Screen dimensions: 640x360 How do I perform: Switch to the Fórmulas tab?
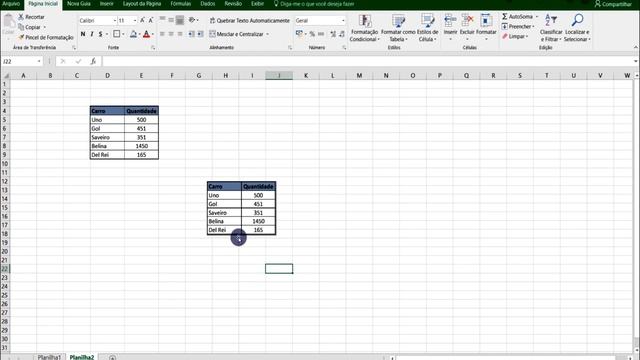181,4
